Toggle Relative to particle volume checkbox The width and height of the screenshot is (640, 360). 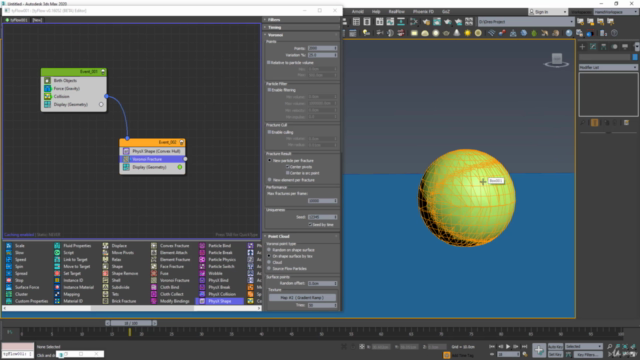pyautogui.click(x=269, y=63)
